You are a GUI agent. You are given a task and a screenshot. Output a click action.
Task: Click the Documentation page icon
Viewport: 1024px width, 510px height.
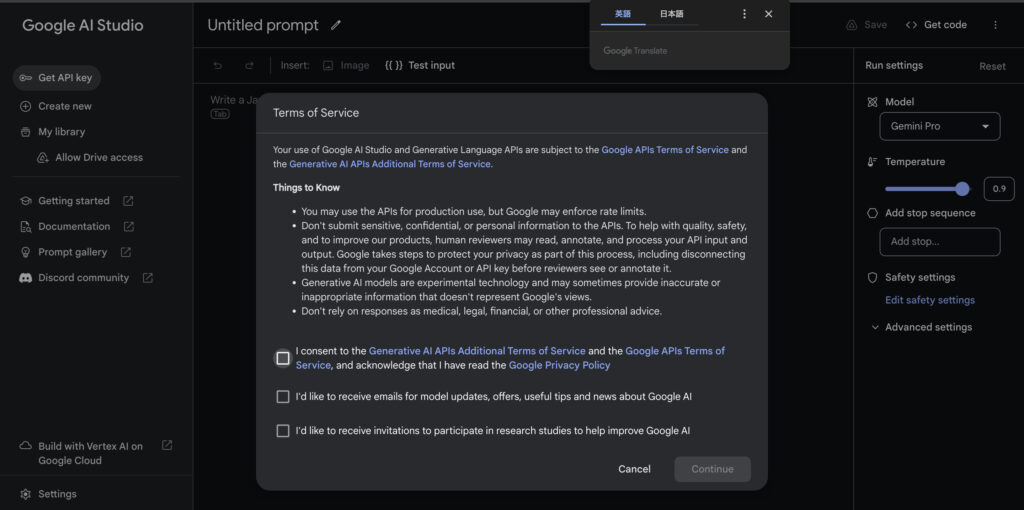pos(25,227)
